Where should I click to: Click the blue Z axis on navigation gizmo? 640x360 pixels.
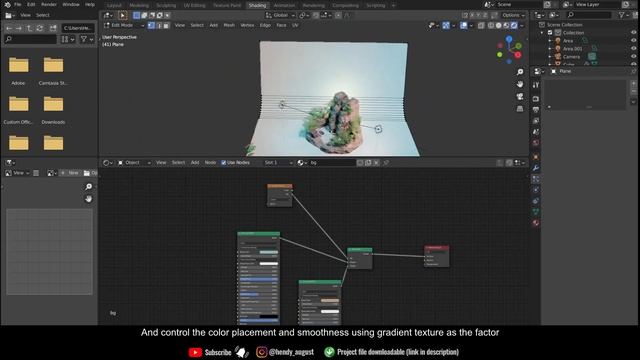(509, 40)
